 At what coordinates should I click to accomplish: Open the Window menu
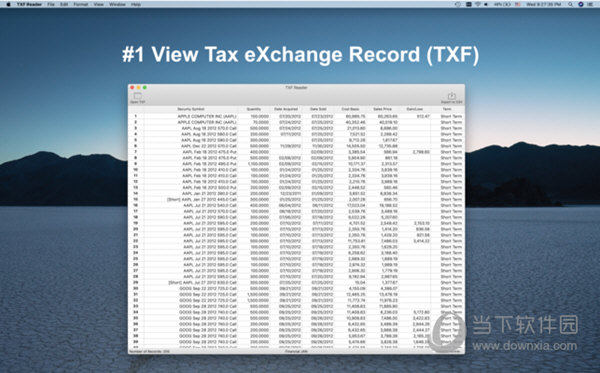117,4
